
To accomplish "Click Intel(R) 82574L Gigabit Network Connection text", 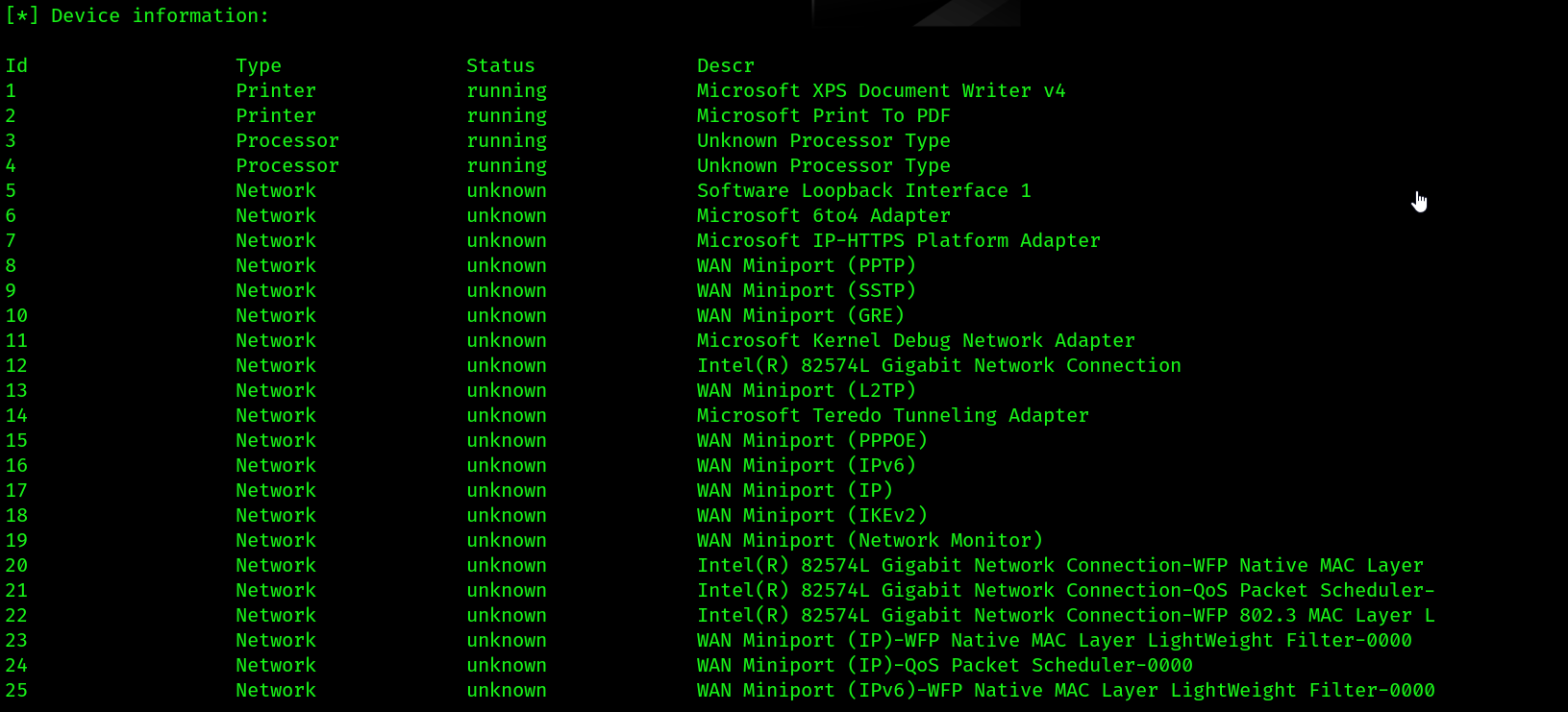I will point(939,365).
